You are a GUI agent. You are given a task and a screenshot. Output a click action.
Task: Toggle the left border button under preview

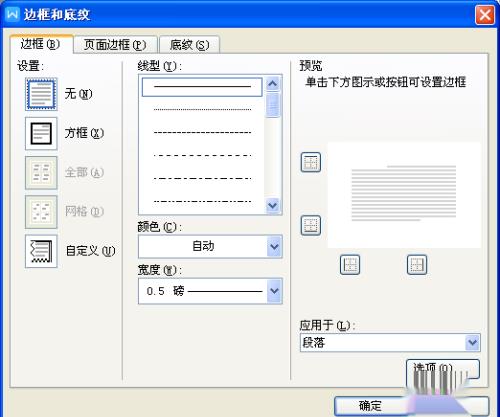[x=350, y=265]
